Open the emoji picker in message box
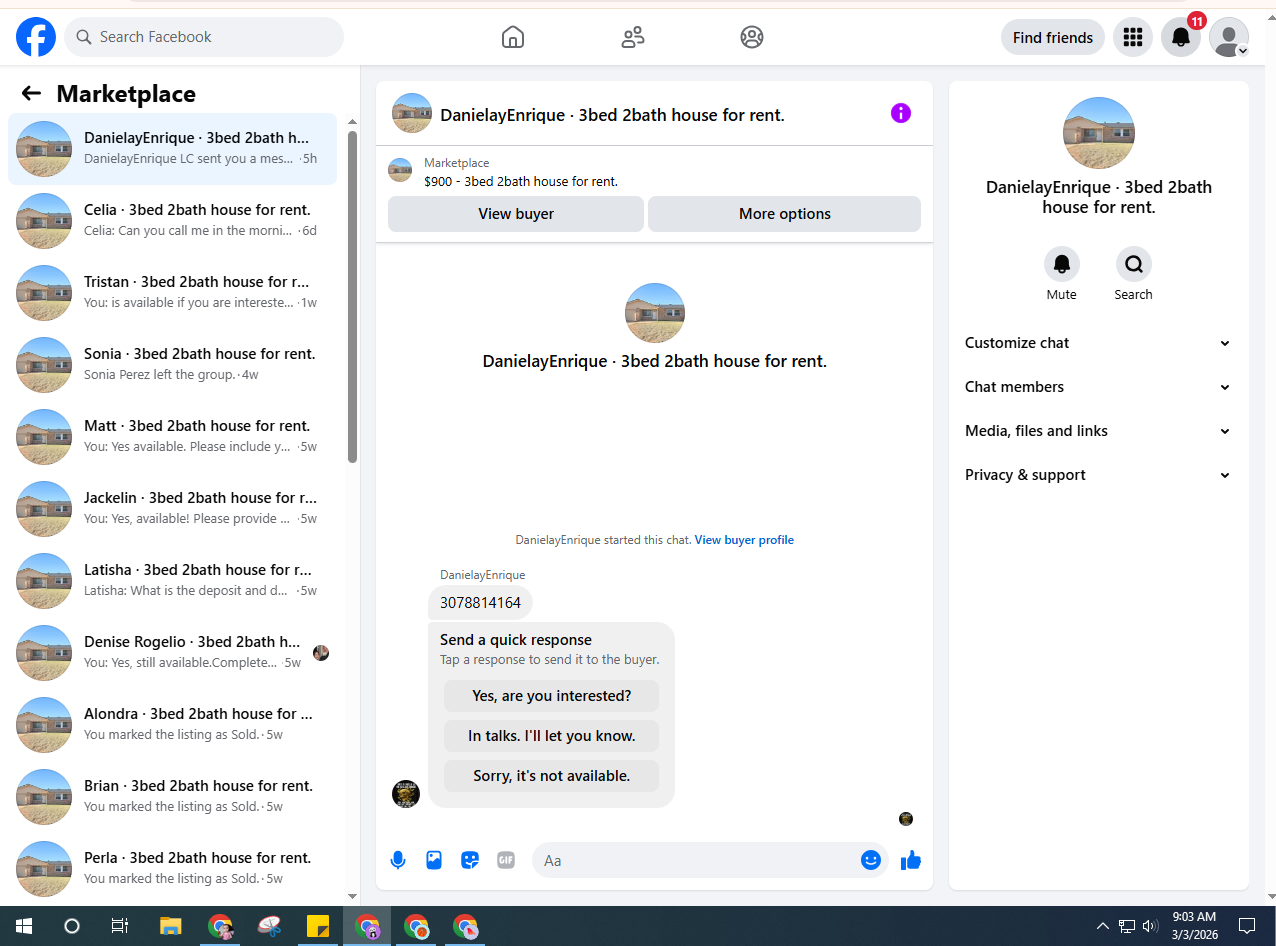This screenshot has width=1276, height=946. click(871, 860)
